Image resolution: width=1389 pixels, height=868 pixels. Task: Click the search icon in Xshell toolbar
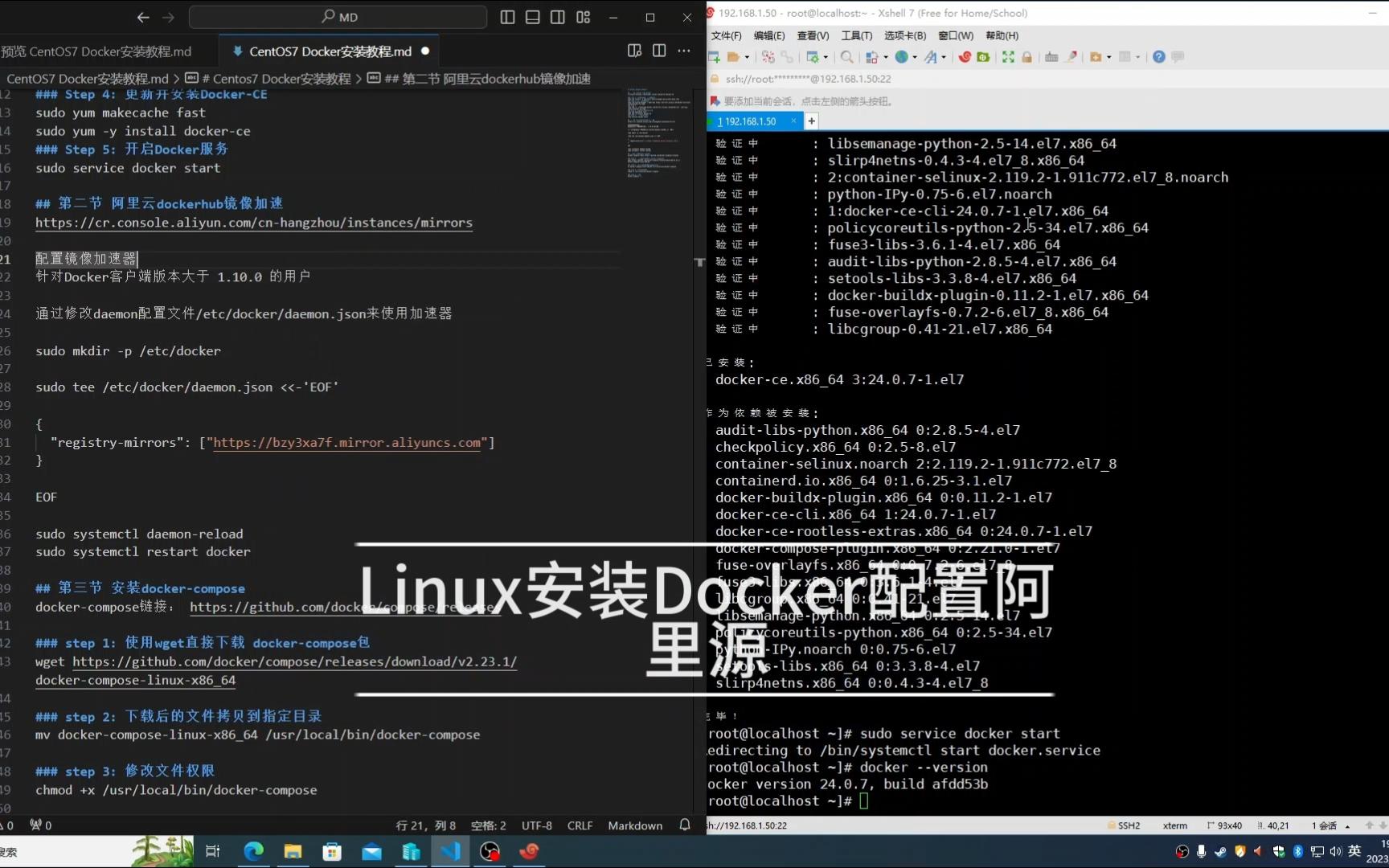point(849,57)
